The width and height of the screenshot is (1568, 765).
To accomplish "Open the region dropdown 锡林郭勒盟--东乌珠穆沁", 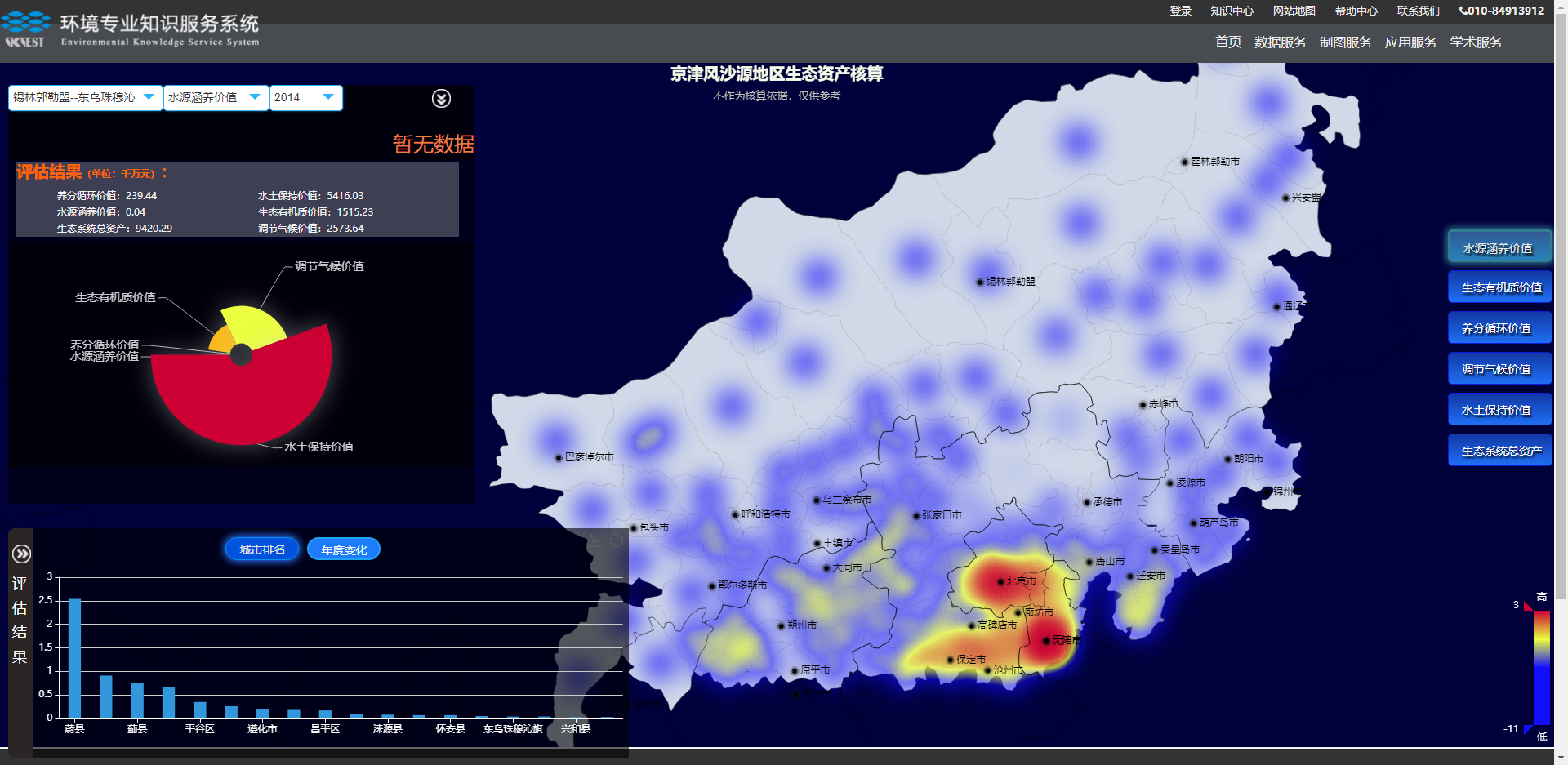I will (x=85, y=98).
